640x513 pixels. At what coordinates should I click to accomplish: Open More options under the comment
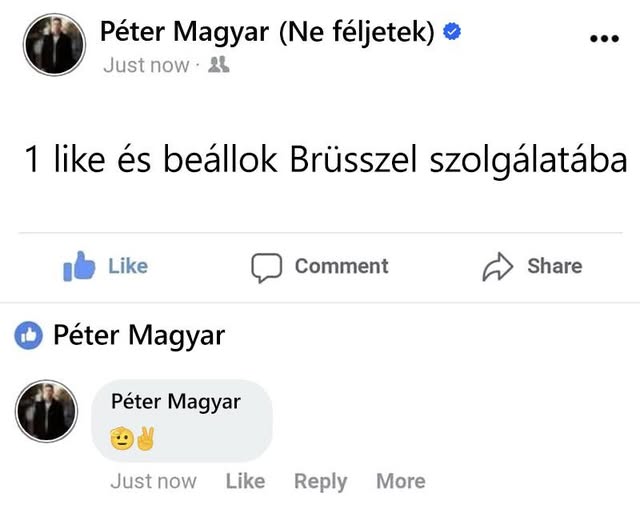coord(400,481)
